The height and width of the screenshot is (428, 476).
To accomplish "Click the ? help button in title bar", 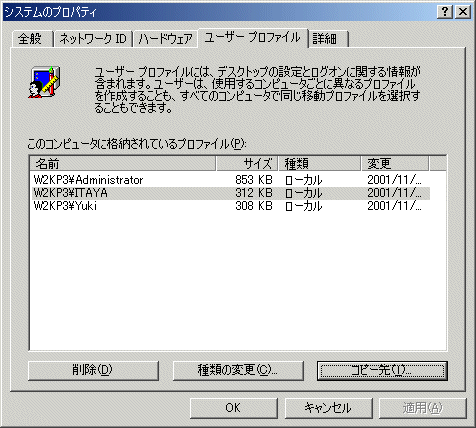I will (445, 12).
